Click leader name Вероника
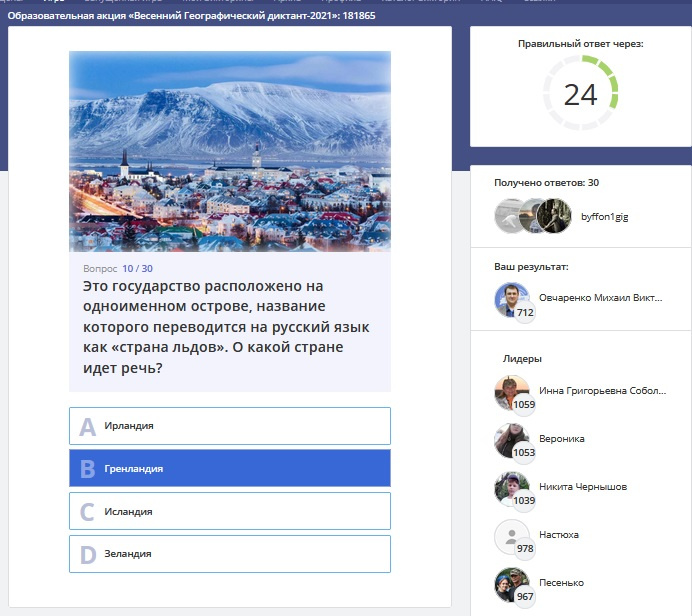The width and height of the screenshot is (692, 616). (x=561, y=439)
